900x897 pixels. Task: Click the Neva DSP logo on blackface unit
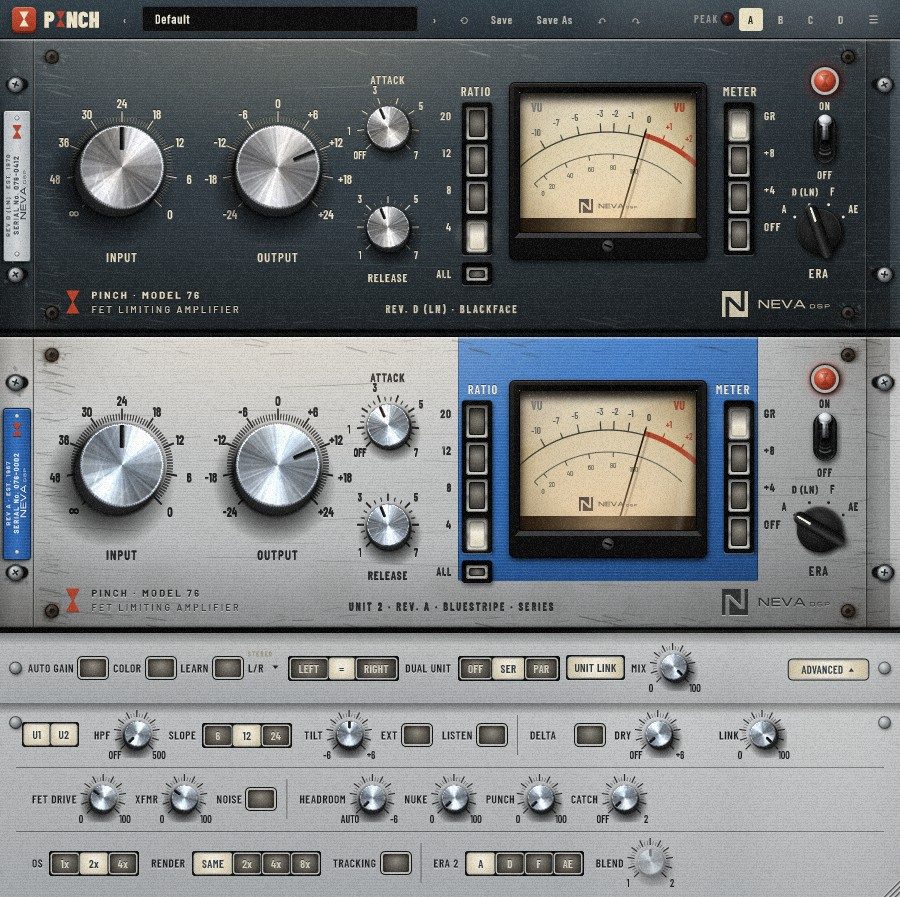pos(775,304)
